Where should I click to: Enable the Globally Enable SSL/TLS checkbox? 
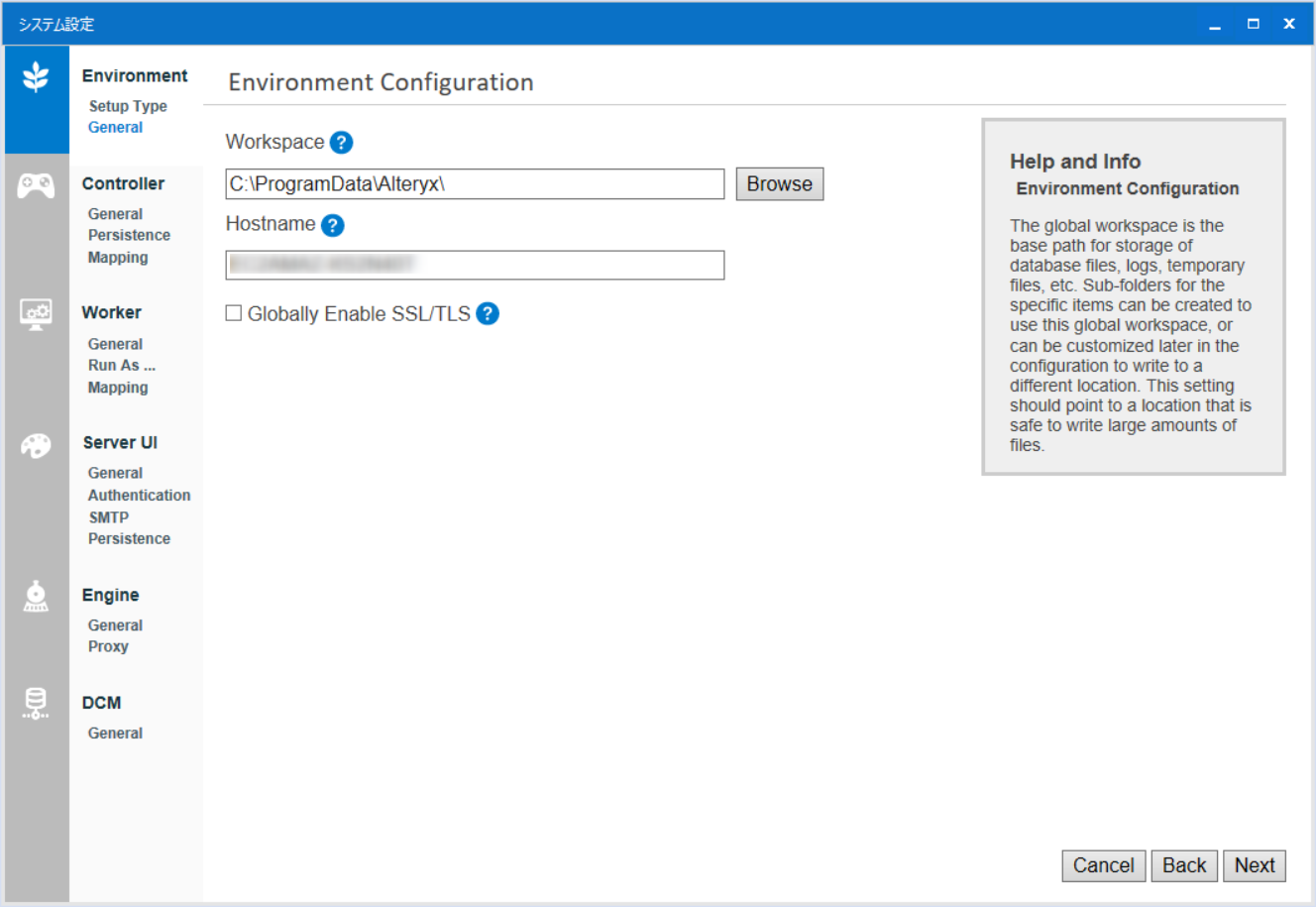233,312
